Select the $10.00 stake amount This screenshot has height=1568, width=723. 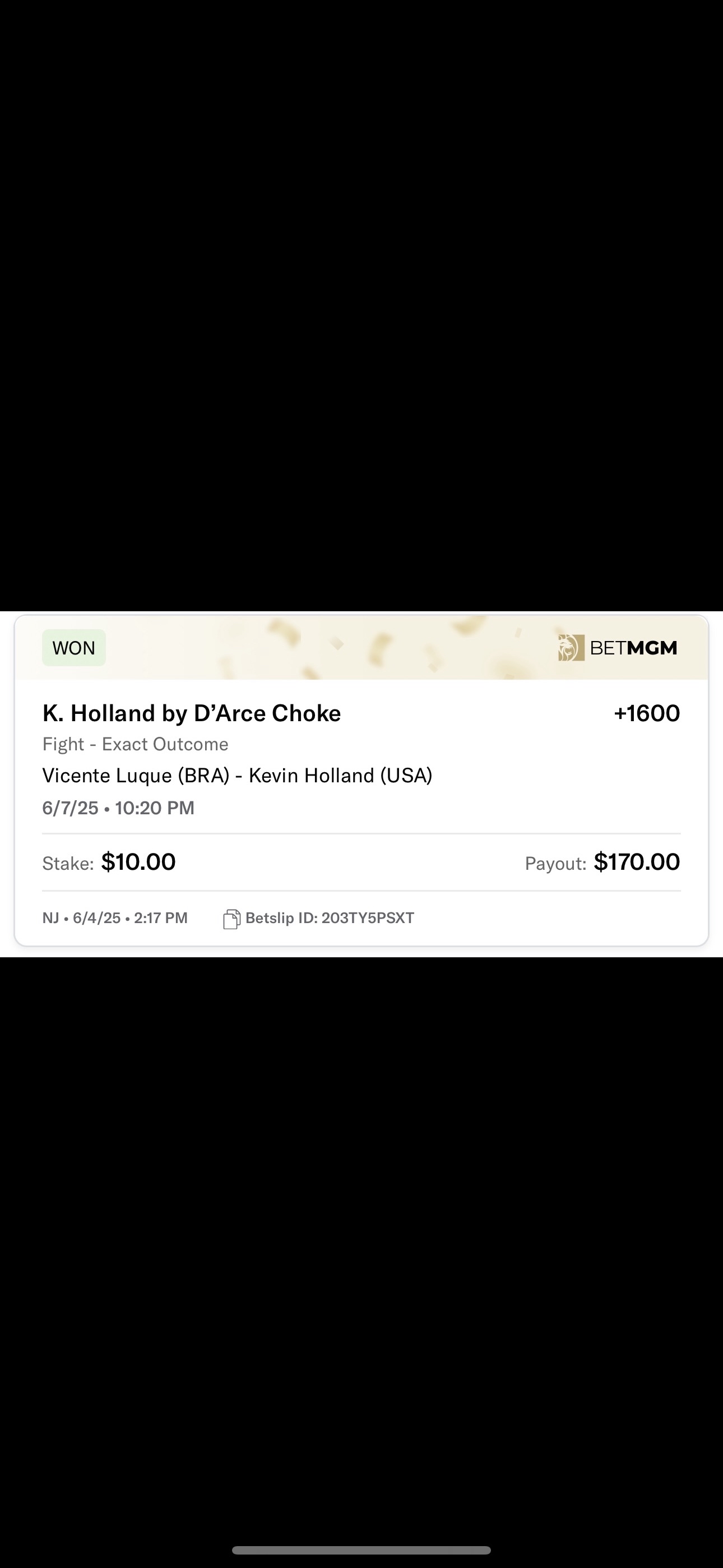coord(138,862)
